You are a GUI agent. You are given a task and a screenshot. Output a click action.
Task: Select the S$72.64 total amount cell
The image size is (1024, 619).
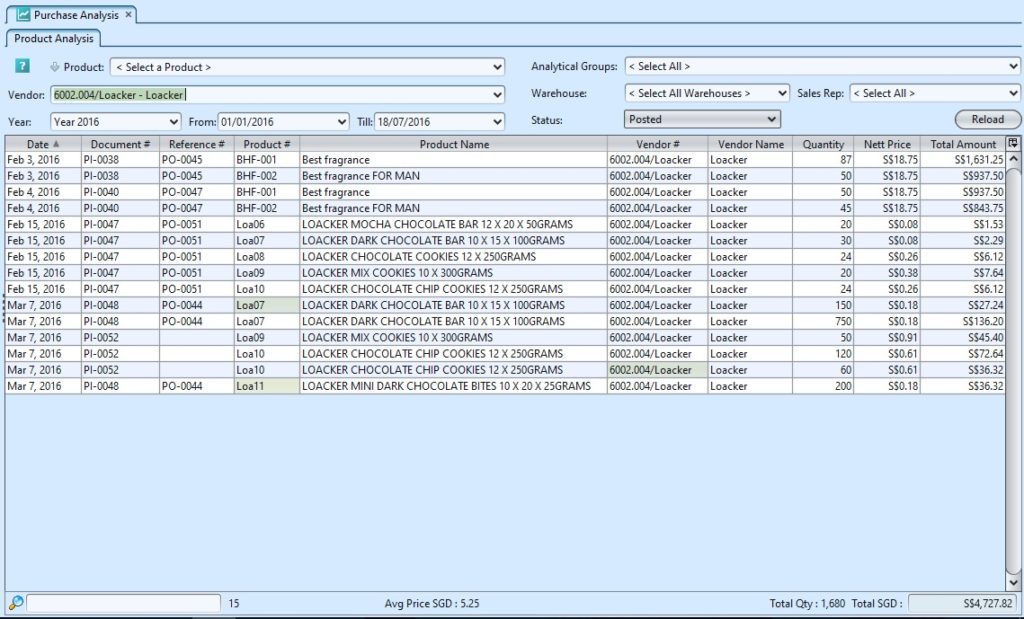963,354
